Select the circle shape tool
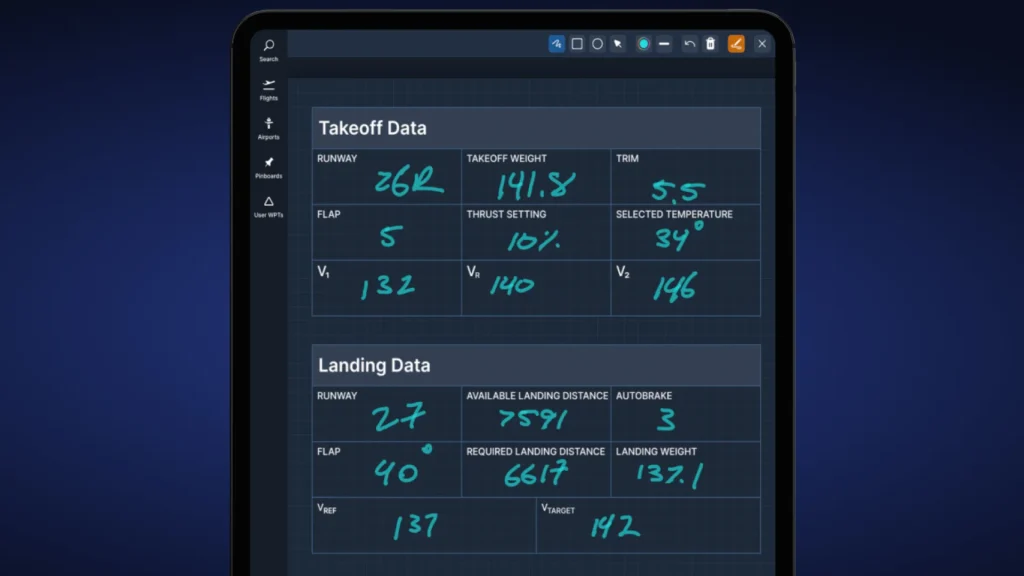Image resolution: width=1024 pixels, height=576 pixels. tap(597, 44)
